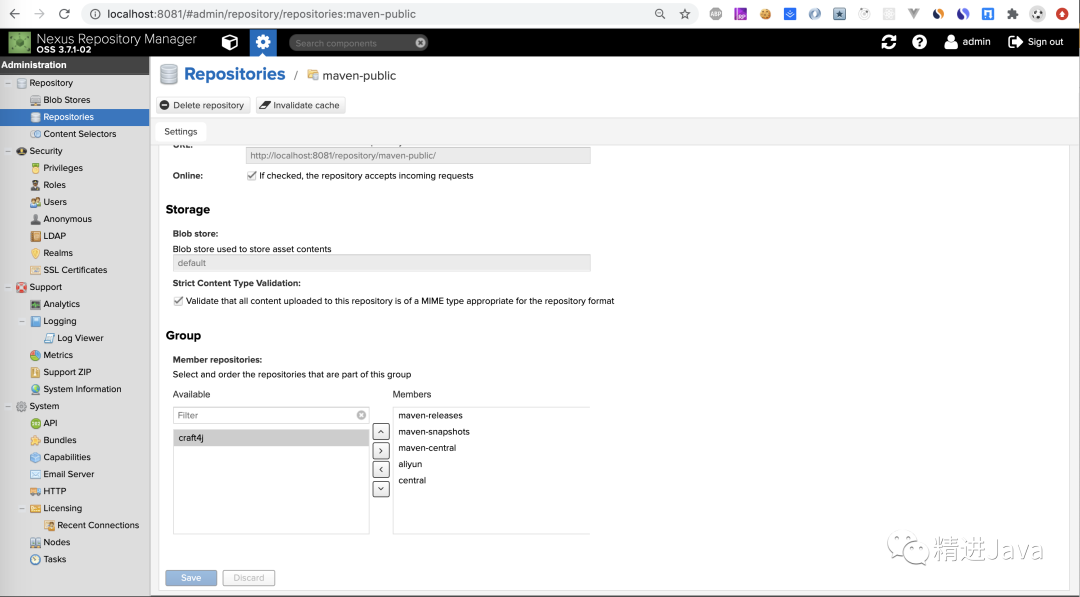Open the Browse cube icon in header

pos(229,43)
